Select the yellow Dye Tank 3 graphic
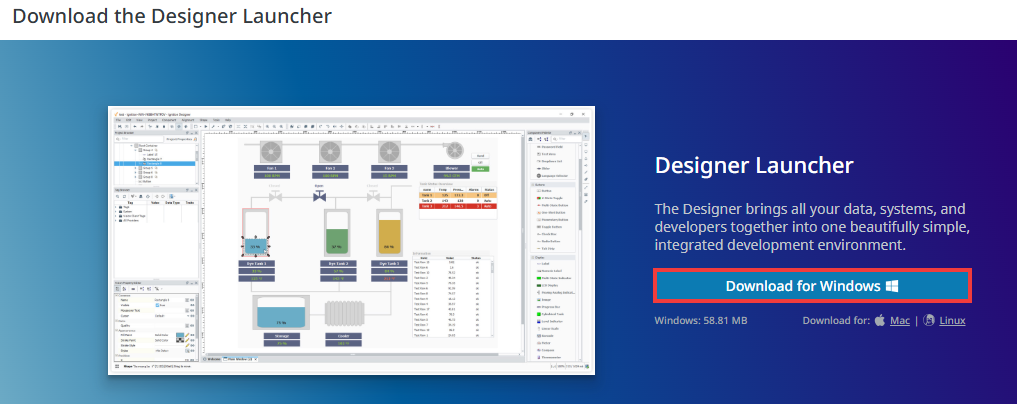The width and height of the screenshot is (1017, 404). 389,236
